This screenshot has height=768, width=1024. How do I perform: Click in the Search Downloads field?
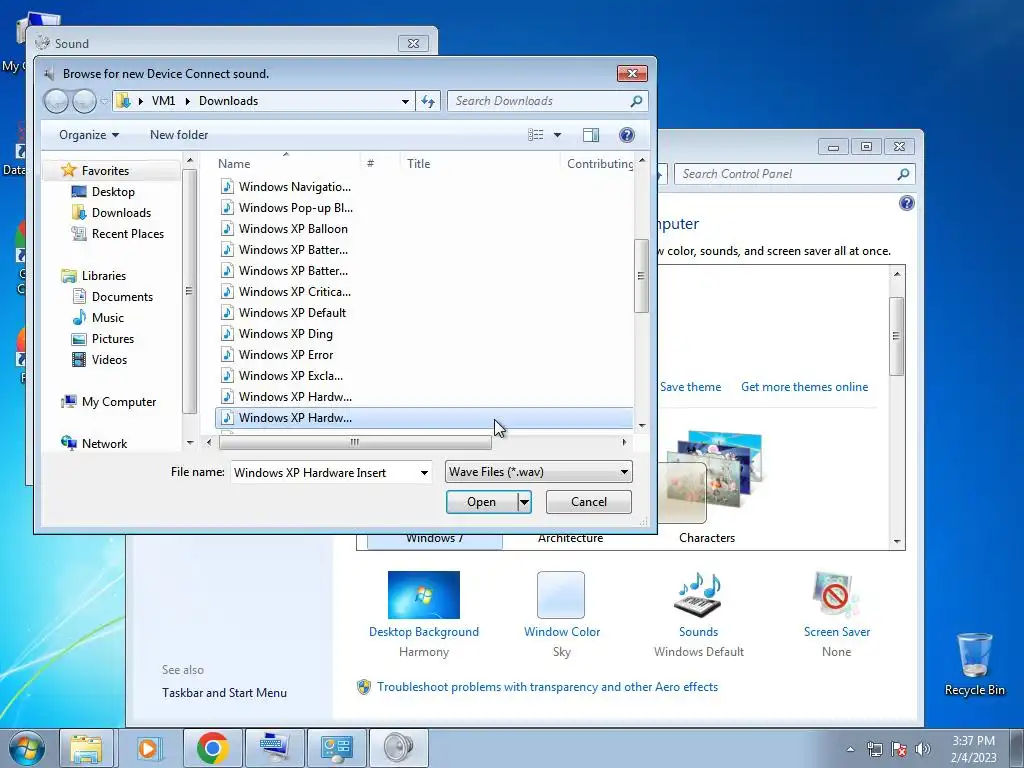pyautogui.click(x=541, y=101)
